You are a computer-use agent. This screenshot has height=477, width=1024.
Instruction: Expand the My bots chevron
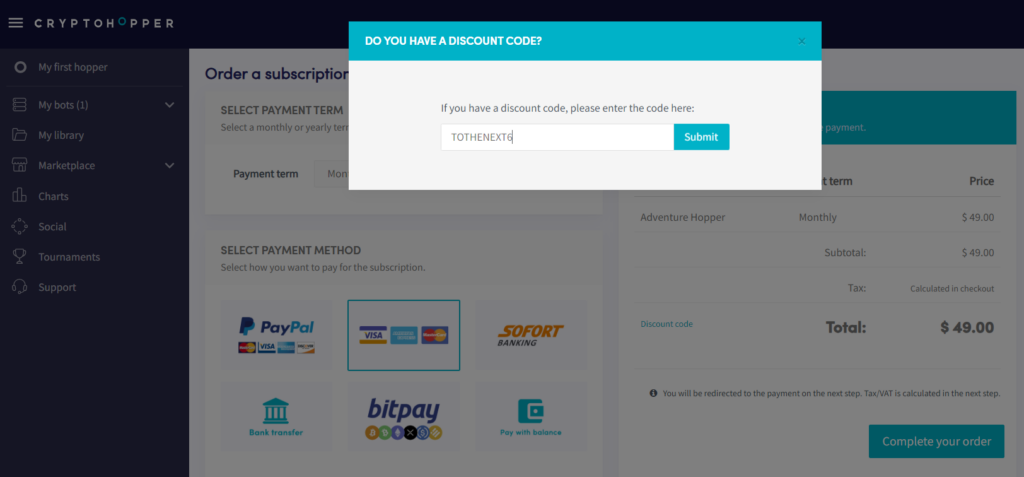[170, 105]
